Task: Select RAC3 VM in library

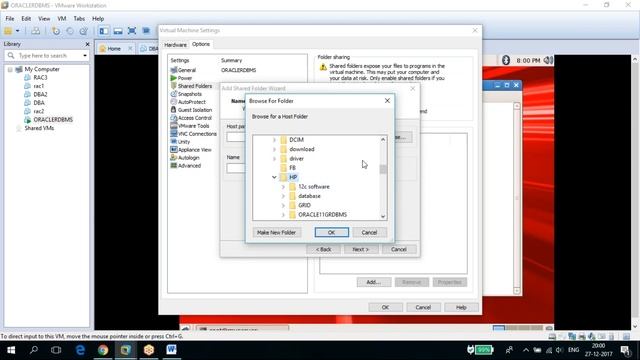Action: [x=40, y=78]
